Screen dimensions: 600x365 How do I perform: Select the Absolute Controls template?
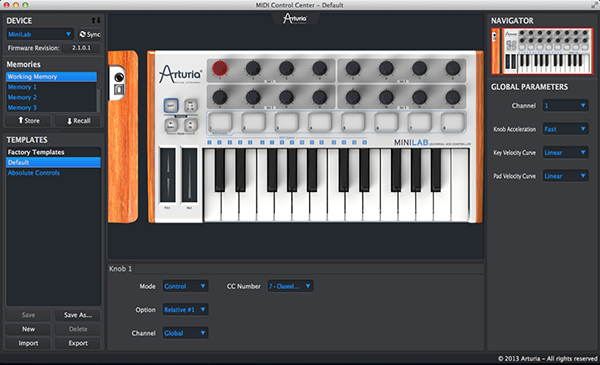click(54, 173)
